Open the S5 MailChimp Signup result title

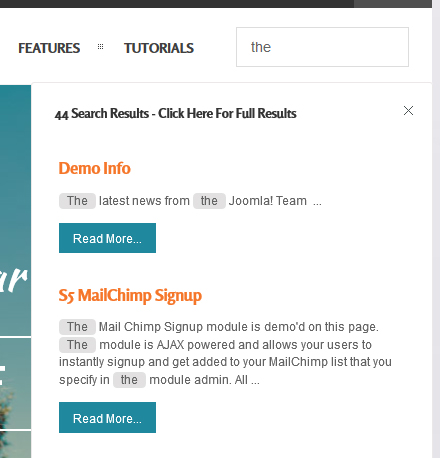[130, 296]
